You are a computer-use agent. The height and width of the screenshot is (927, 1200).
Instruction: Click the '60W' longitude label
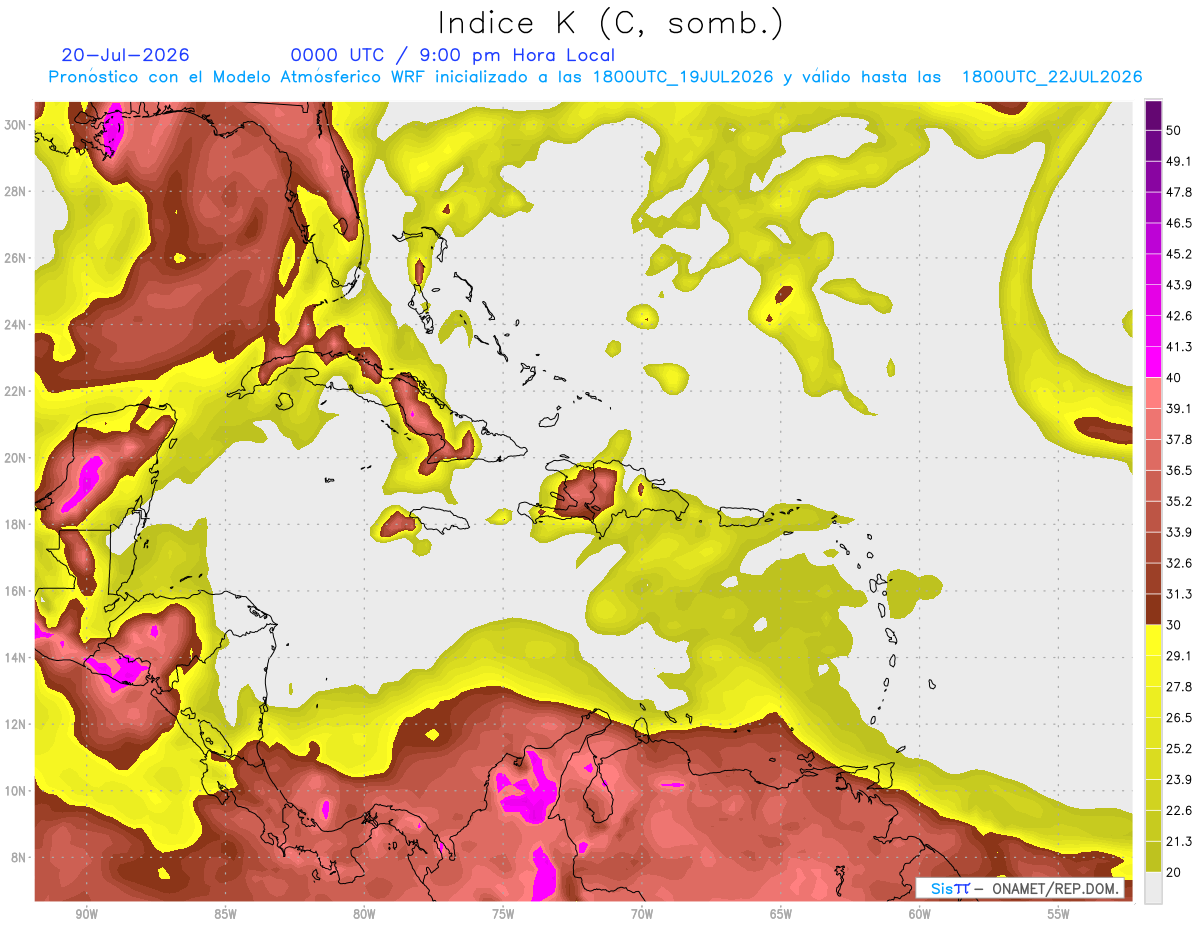[920, 914]
